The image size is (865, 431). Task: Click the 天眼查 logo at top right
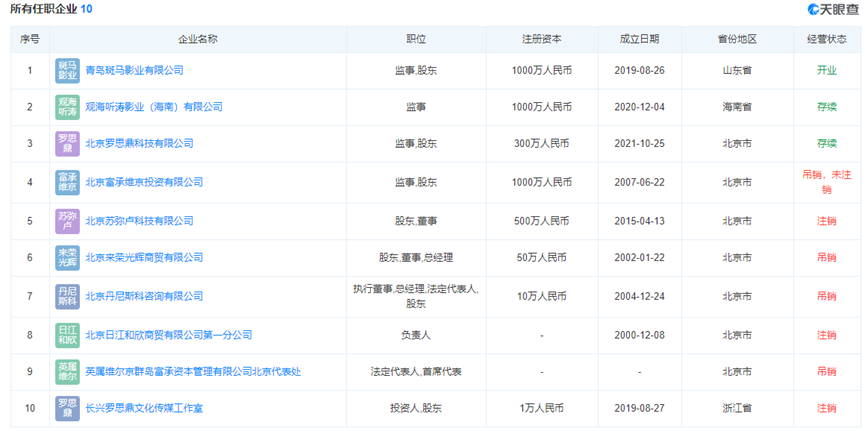click(832, 10)
